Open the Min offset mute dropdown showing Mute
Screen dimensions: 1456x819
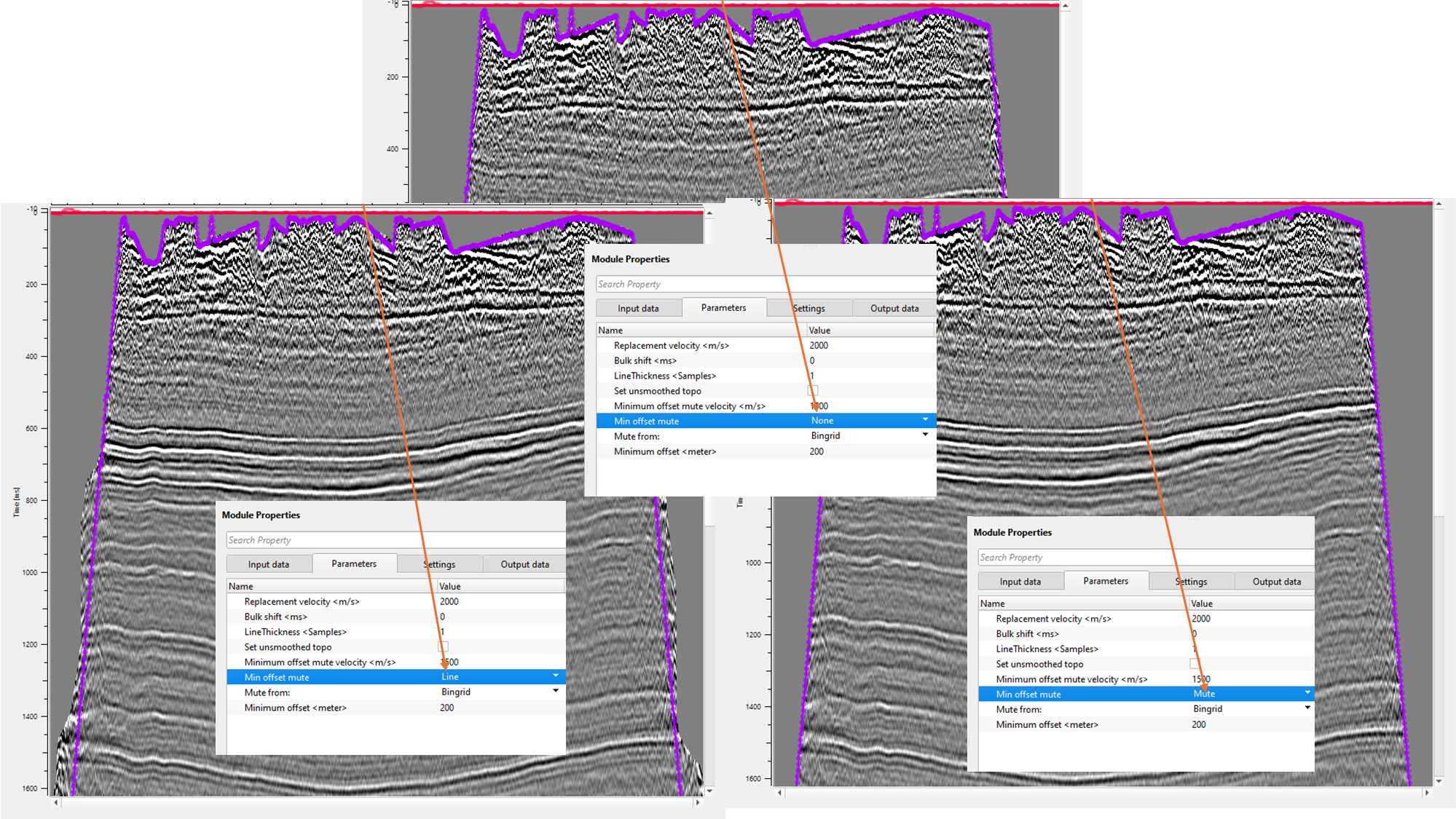click(1307, 694)
